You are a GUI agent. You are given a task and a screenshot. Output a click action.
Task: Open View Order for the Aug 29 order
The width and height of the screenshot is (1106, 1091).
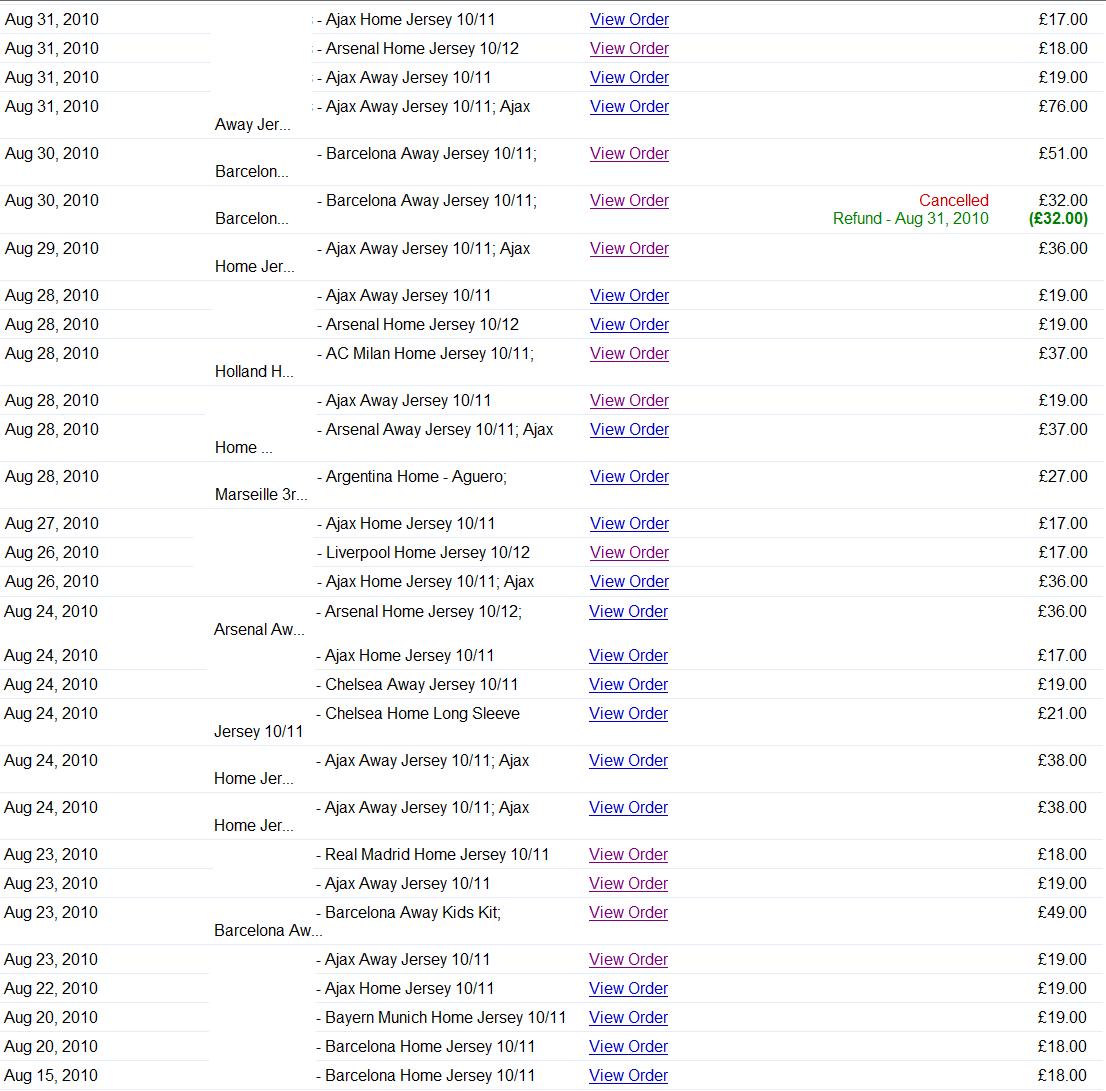[629, 249]
